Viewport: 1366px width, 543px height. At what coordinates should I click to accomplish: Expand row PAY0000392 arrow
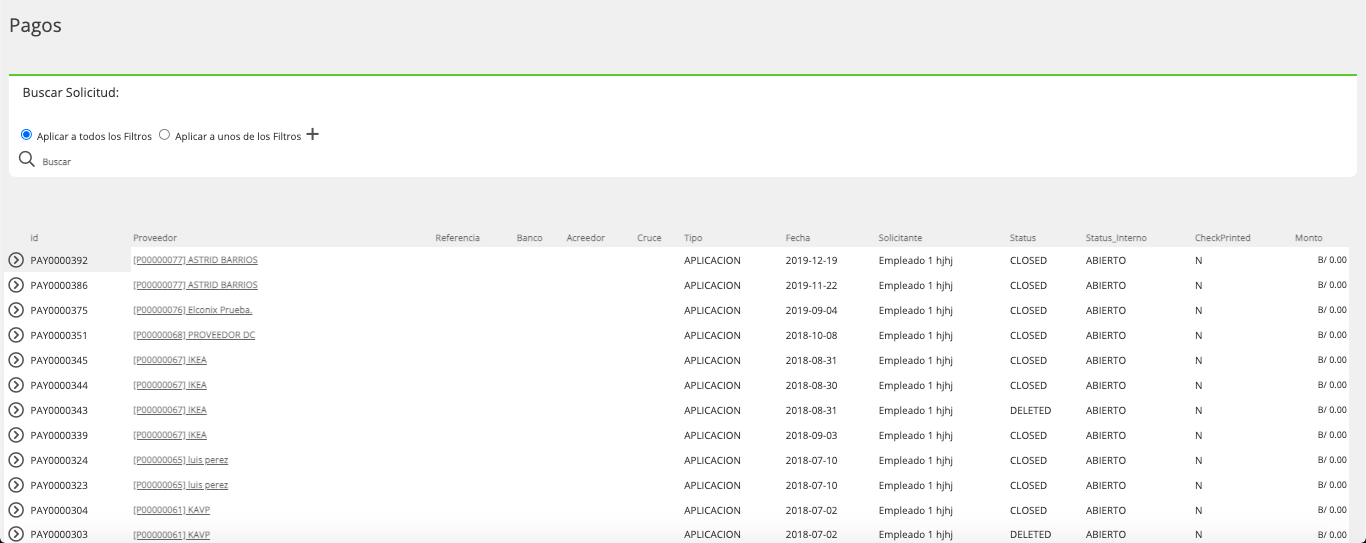tap(16, 260)
